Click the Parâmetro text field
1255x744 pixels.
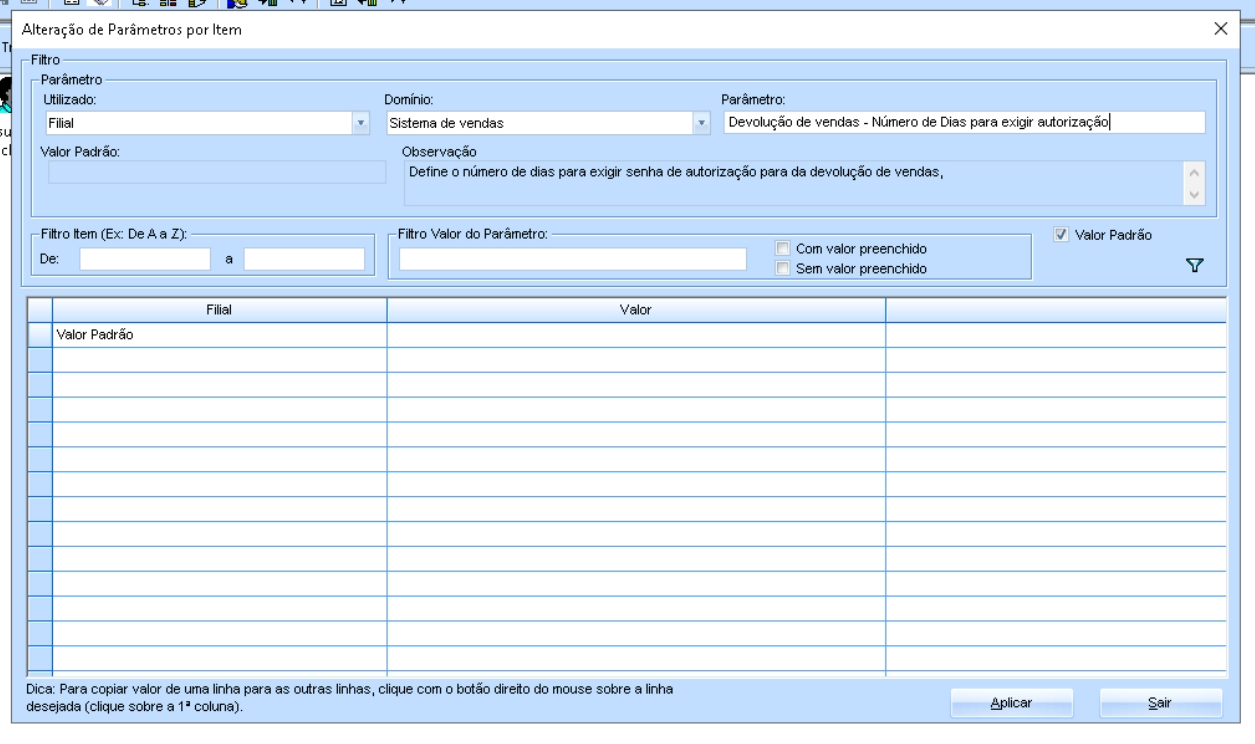(962, 123)
